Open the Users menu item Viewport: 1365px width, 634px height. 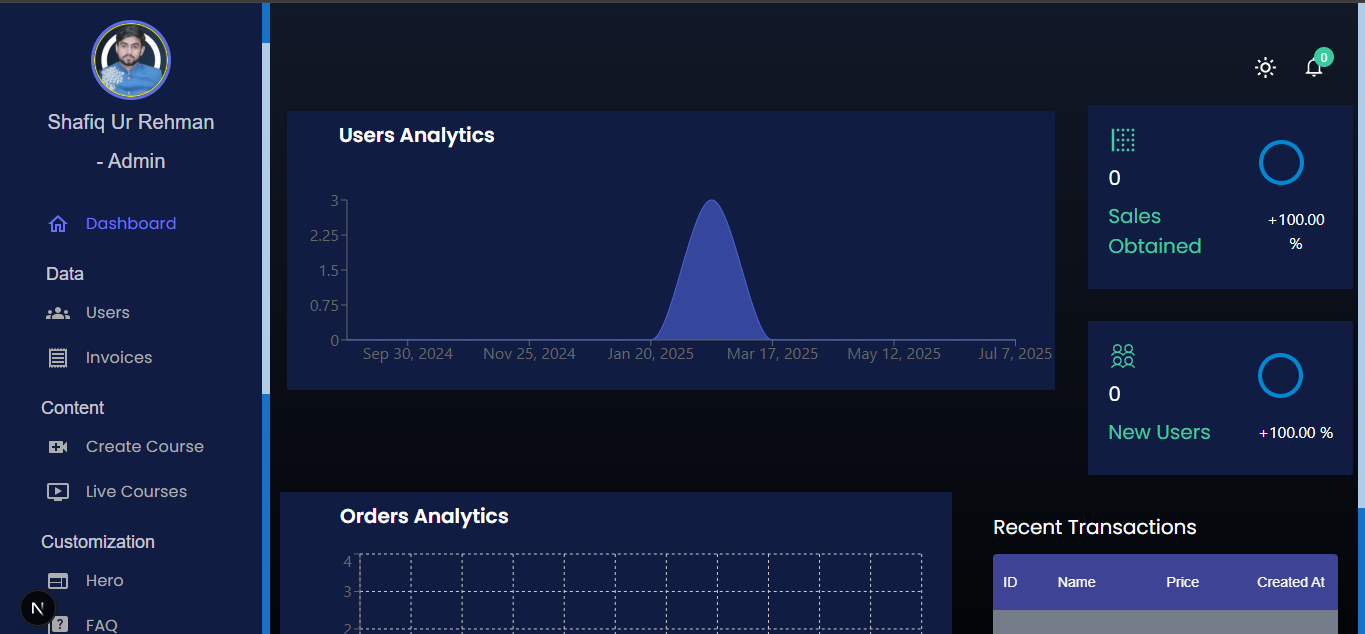108,313
